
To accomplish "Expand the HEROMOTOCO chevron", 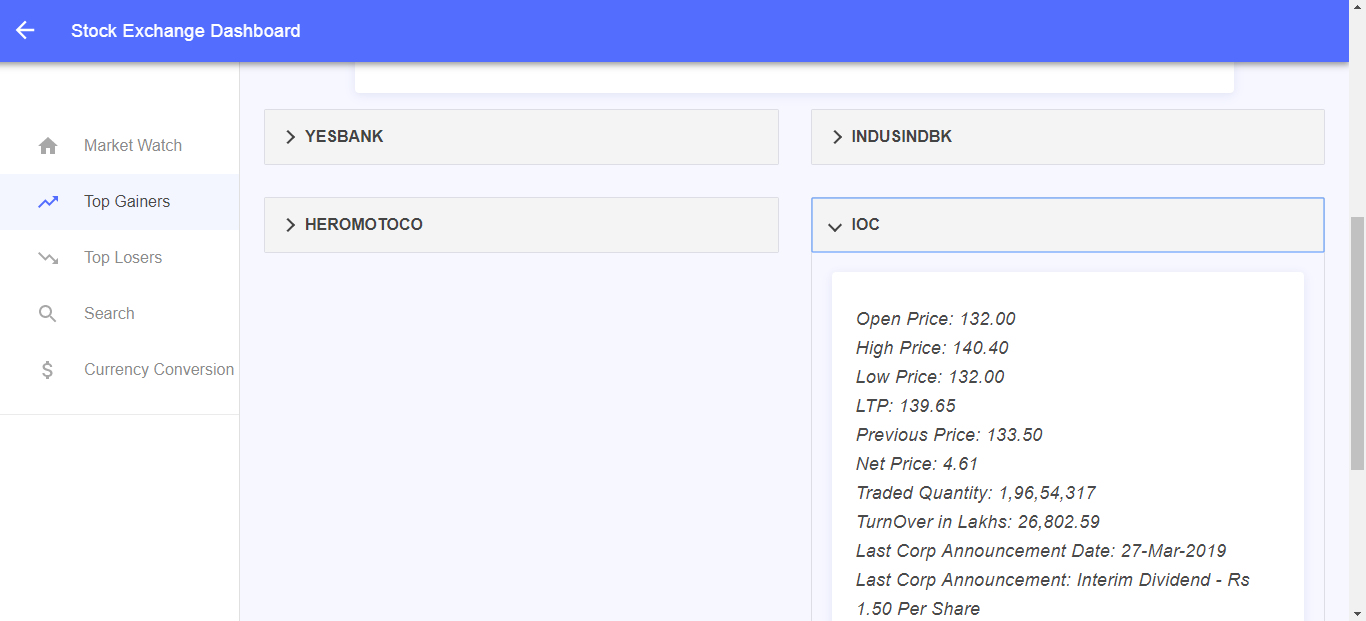I will tap(290, 225).
